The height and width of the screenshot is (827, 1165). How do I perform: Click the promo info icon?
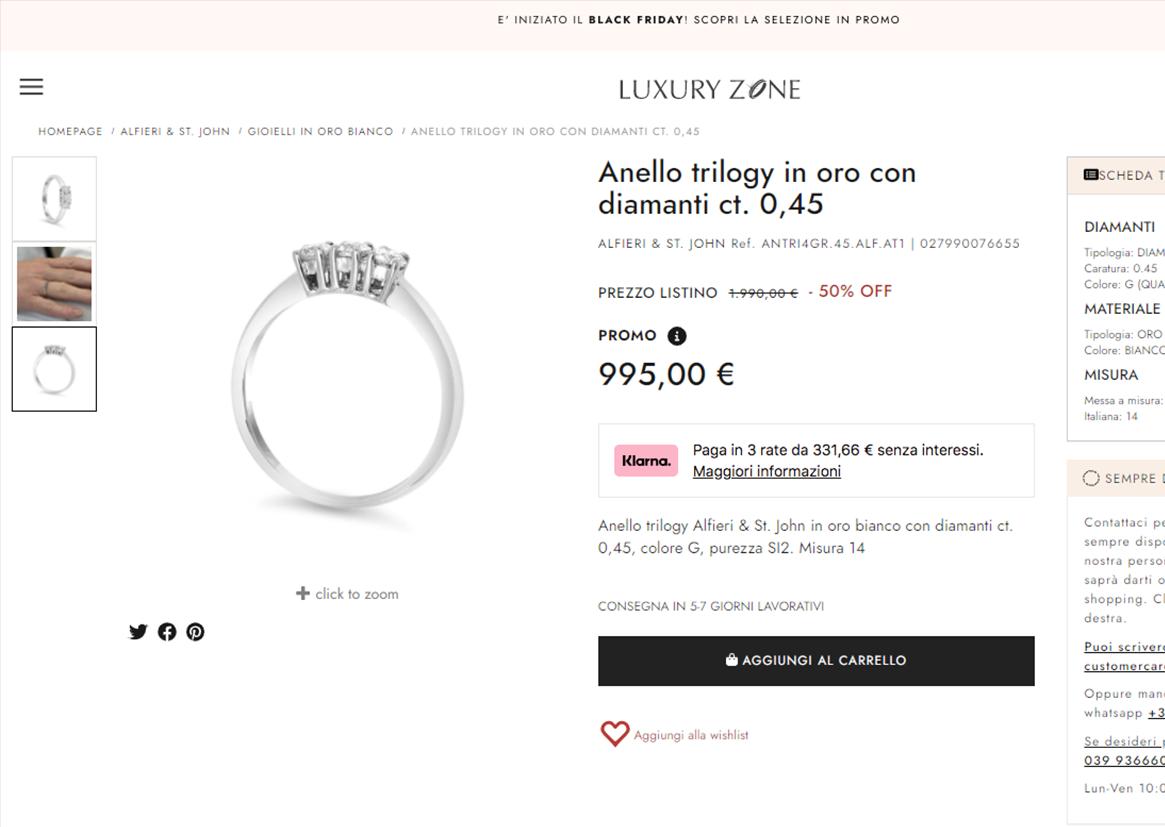(677, 336)
